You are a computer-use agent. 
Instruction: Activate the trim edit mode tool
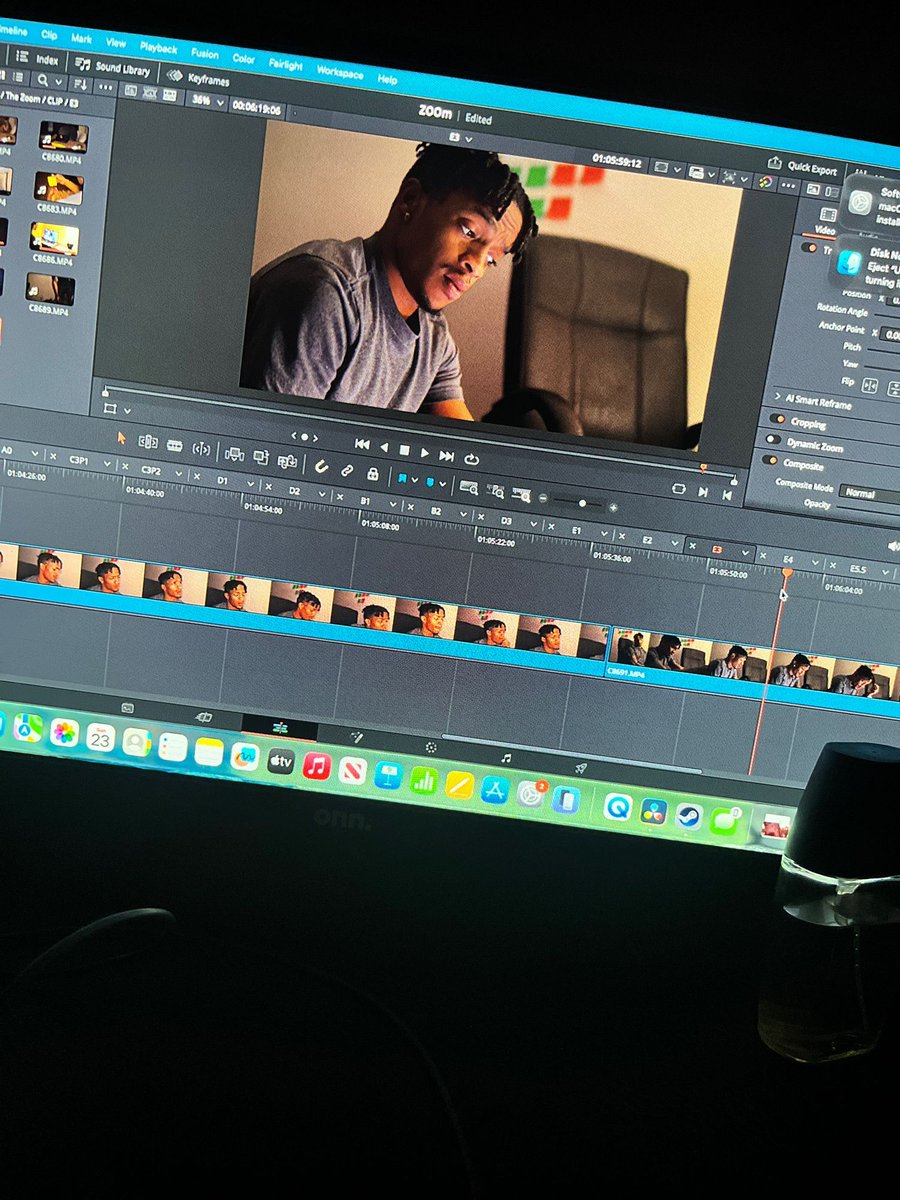point(148,441)
